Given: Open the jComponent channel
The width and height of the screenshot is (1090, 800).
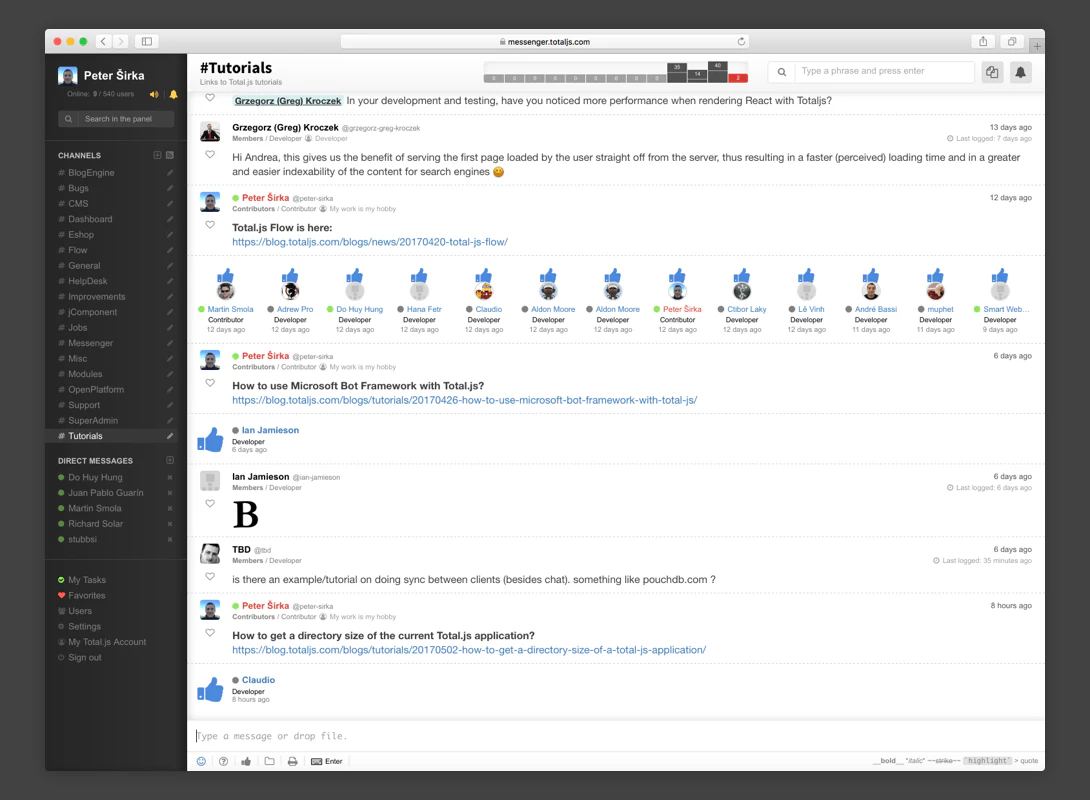Looking at the screenshot, I should (92, 312).
